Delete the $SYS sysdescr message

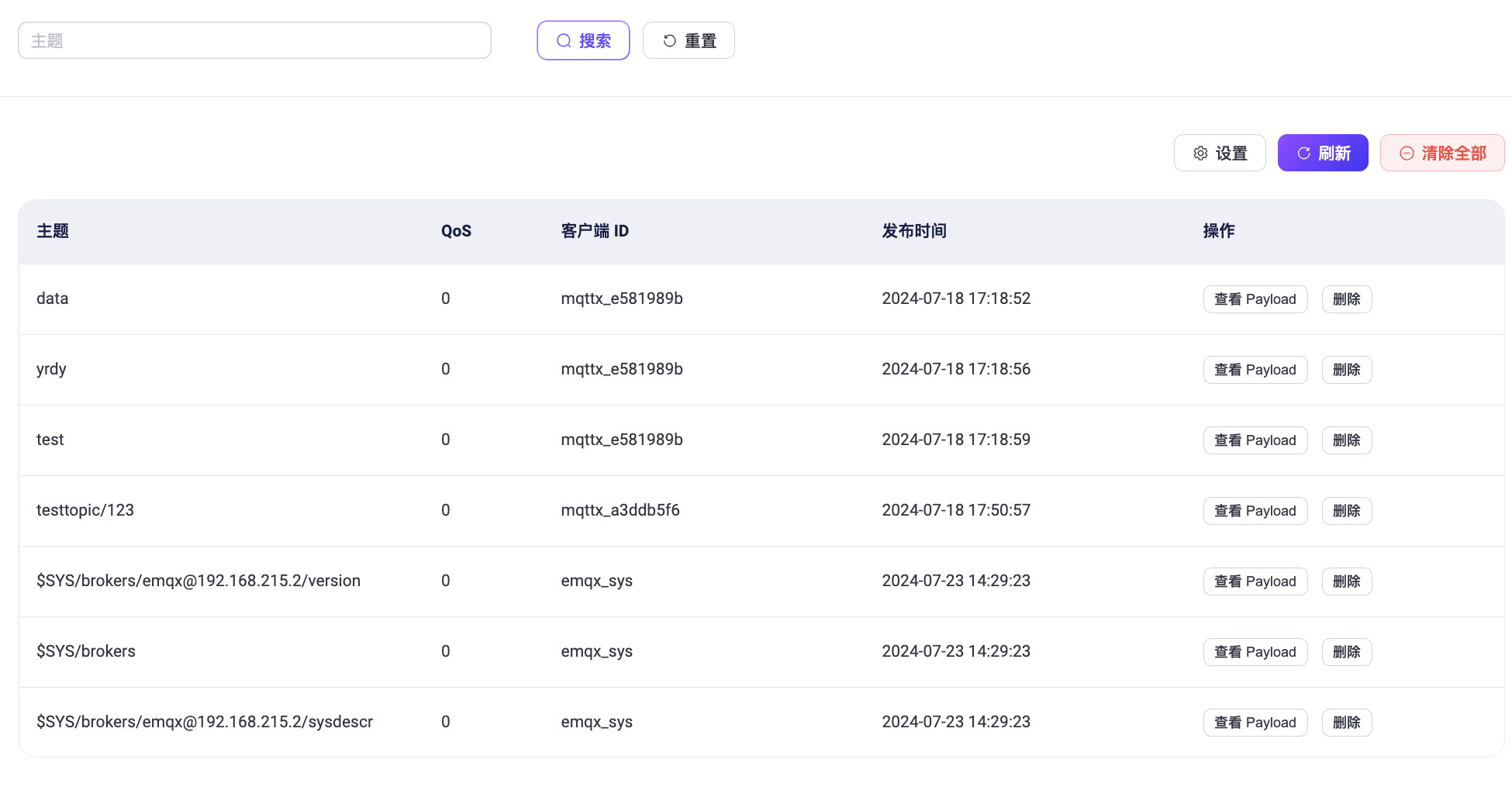point(1346,723)
